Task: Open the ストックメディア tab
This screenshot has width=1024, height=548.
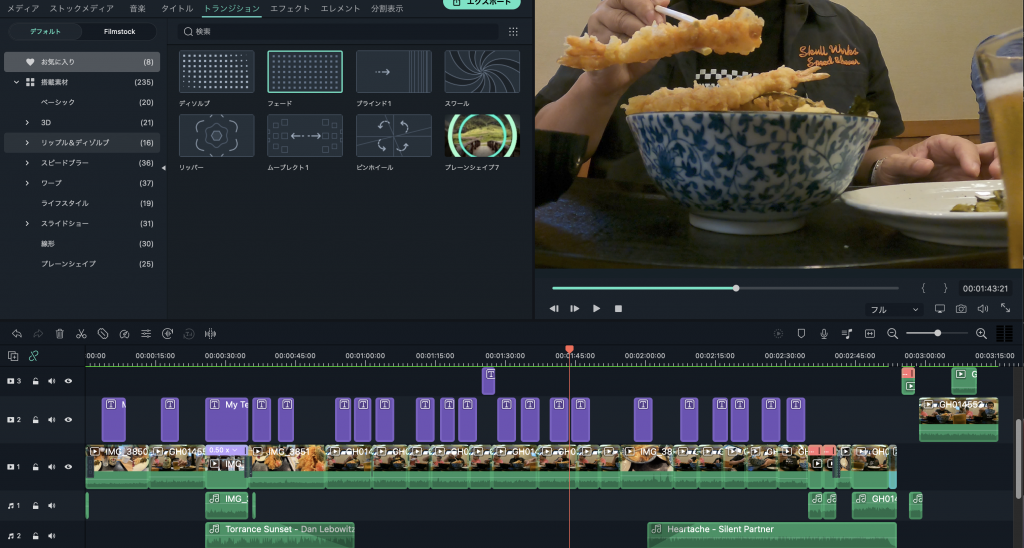Action: tap(82, 8)
